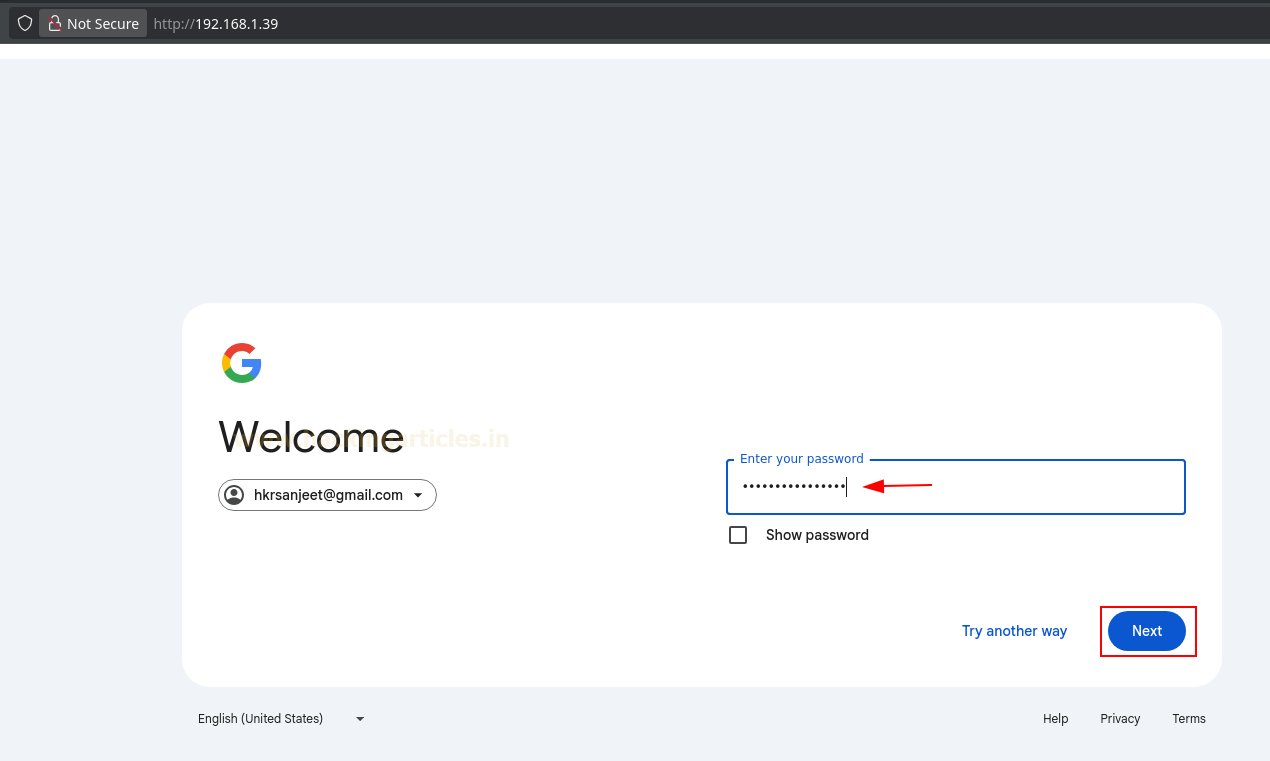Screen dimensions: 1270x761
Task: Open the hkrsanjeet@gmail.com account switcher
Action: pos(327,495)
